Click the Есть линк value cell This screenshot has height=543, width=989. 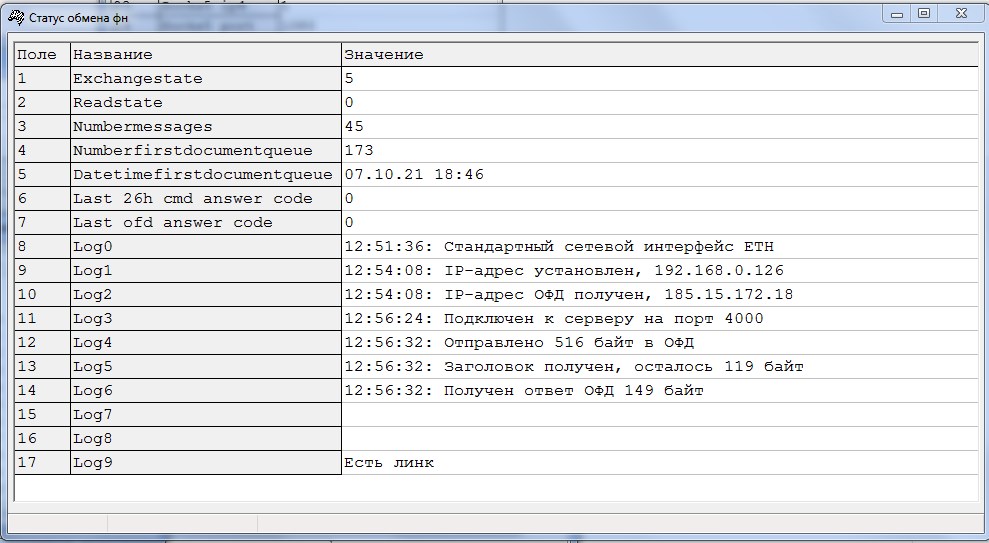(660, 462)
